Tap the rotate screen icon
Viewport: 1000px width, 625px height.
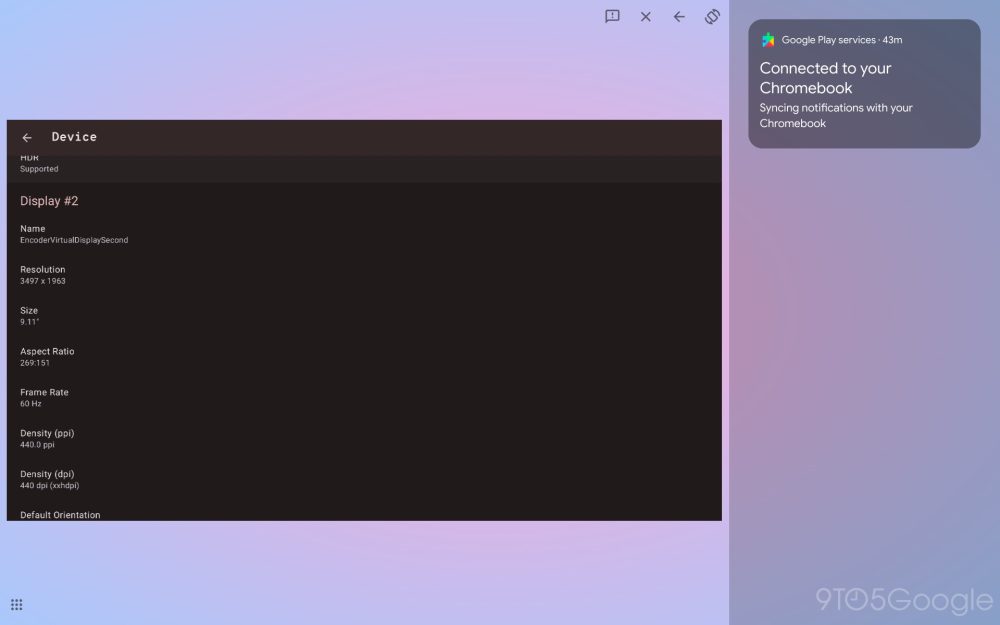point(712,16)
